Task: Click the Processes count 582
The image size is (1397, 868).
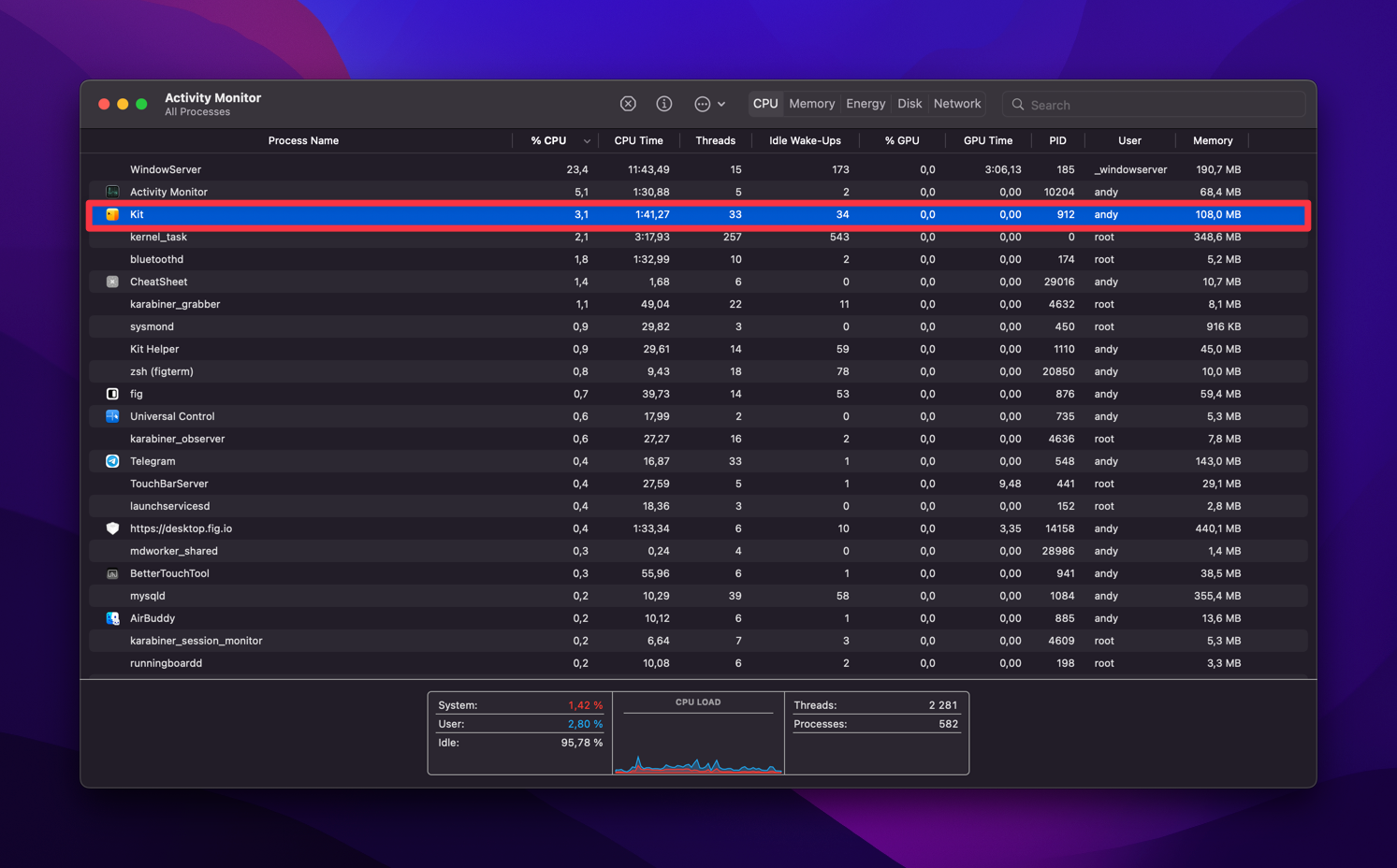Action: point(948,724)
